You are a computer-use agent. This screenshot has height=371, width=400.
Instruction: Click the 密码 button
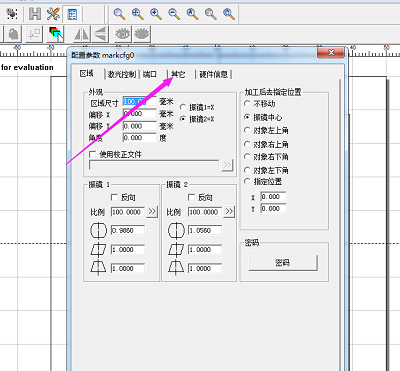tap(283, 263)
